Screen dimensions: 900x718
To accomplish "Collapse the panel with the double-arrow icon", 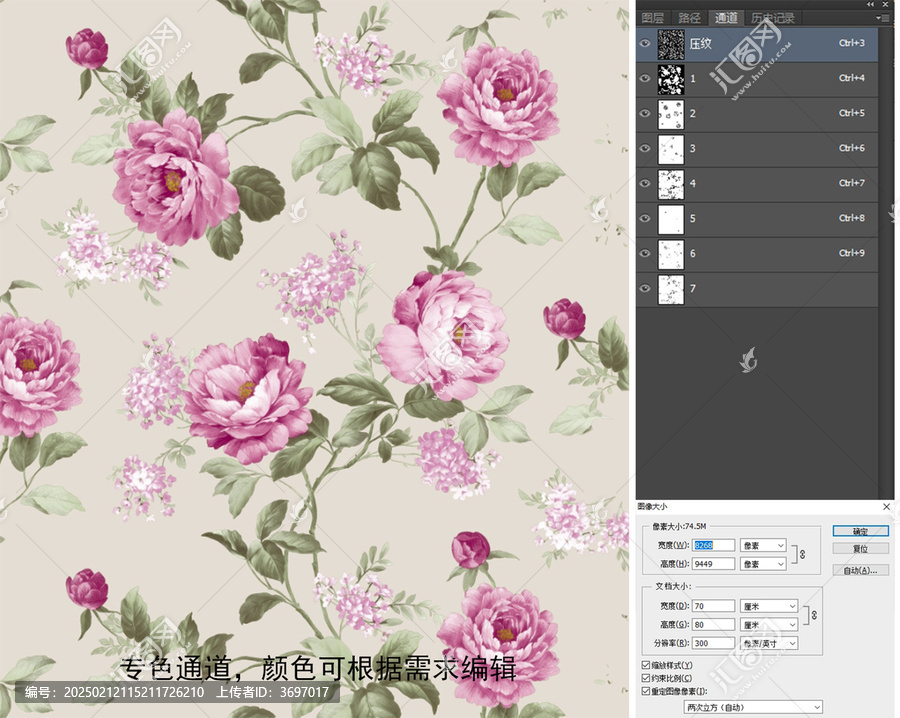I will click(x=871, y=4).
